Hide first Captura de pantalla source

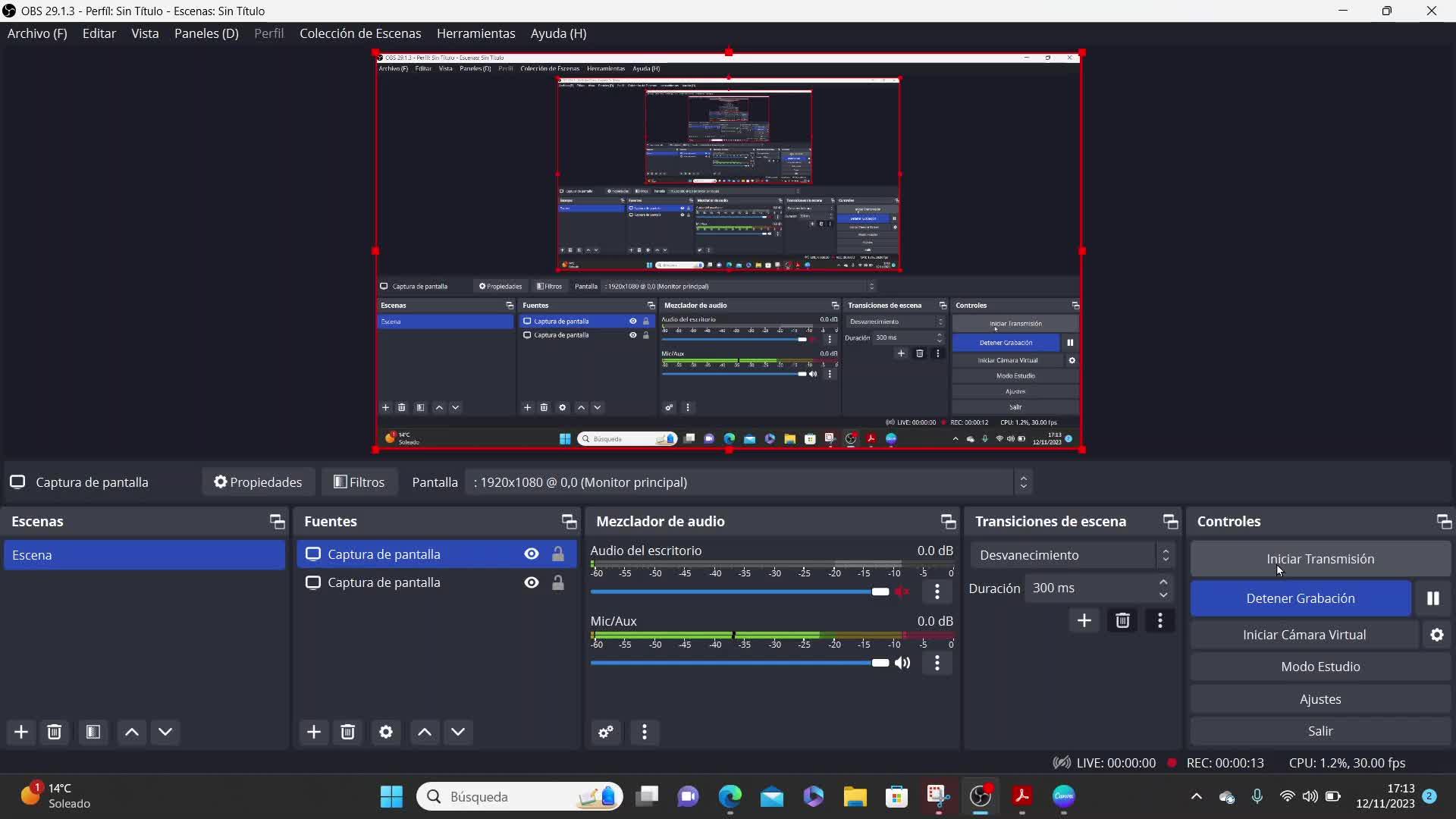click(x=531, y=554)
